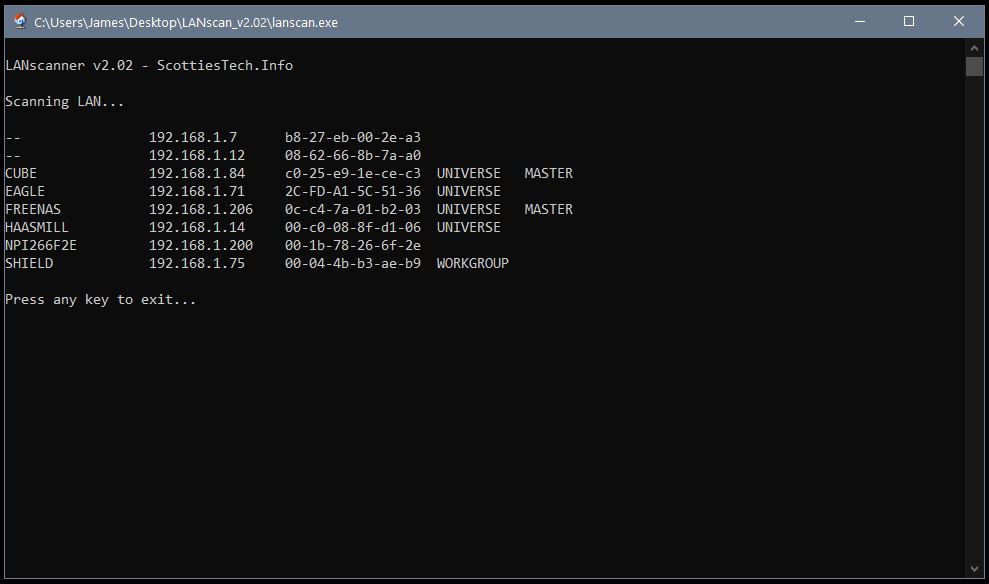
Task: Click the WORKGROUP label for SHIELD
Action: point(472,264)
